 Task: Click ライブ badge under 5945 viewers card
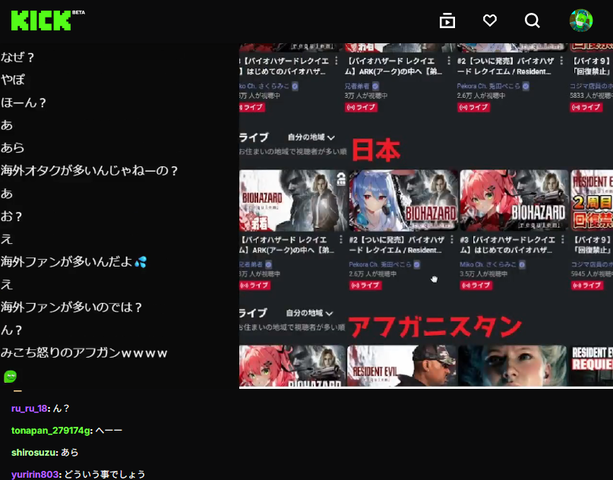coord(587,285)
